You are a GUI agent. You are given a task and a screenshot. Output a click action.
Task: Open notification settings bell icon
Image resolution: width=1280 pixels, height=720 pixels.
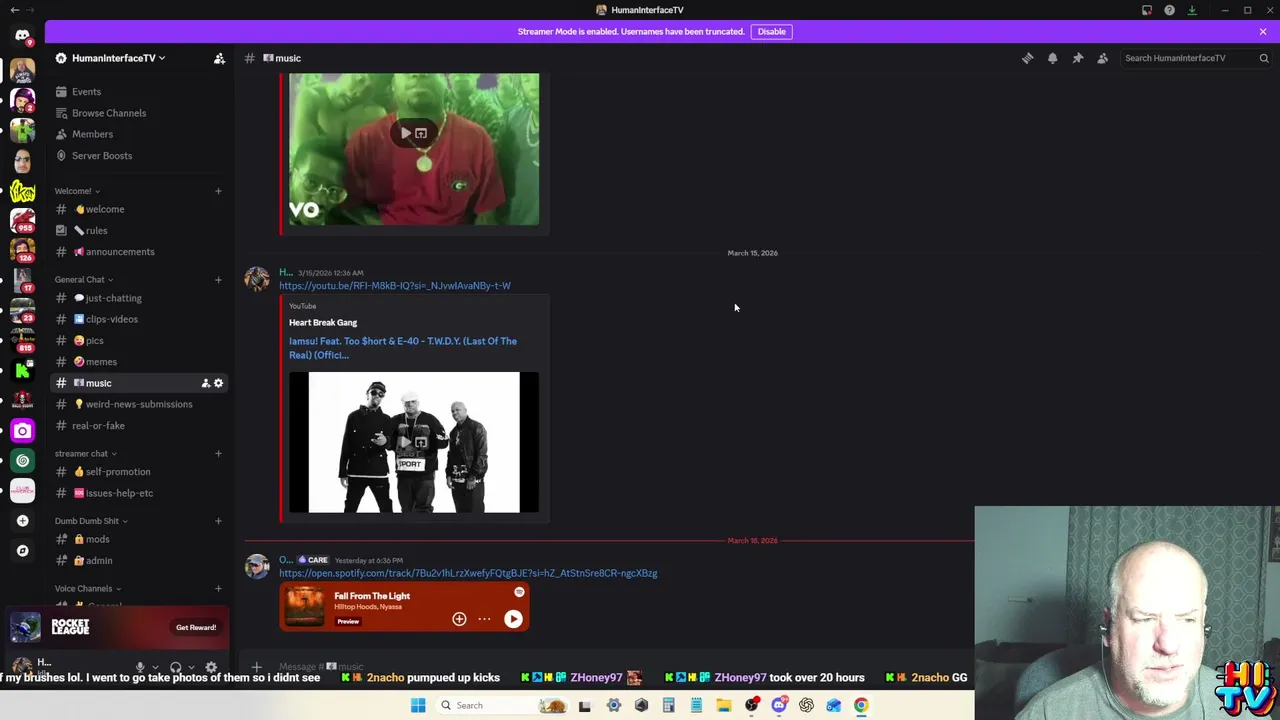pyautogui.click(x=1052, y=58)
